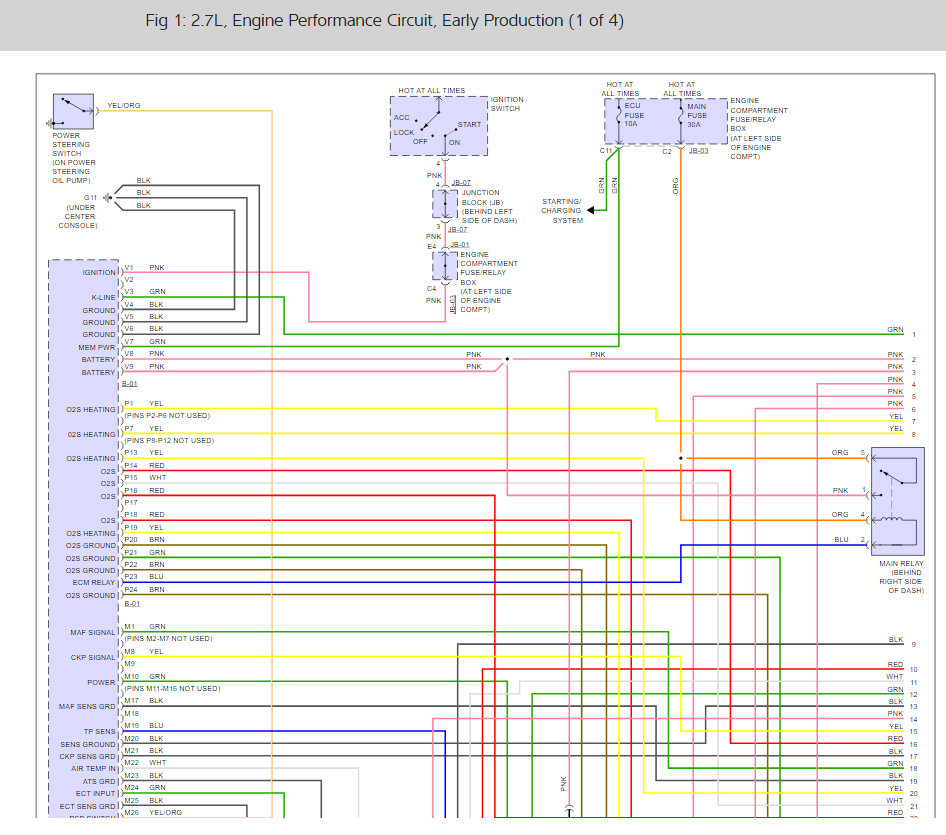Image resolution: width=946 pixels, height=835 pixels.
Task: Click the '(PINS P8-P12 NOT USED)' note
Action: pos(169,440)
